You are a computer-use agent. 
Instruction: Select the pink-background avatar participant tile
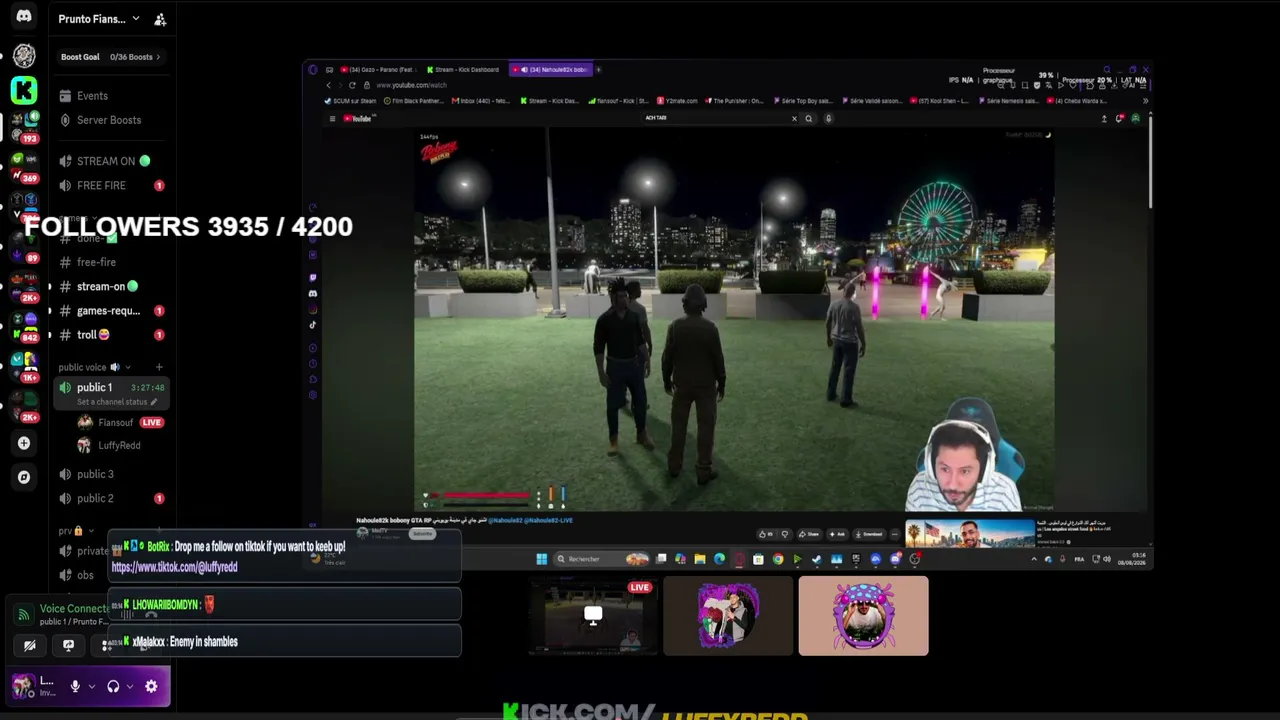tap(864, 616)
